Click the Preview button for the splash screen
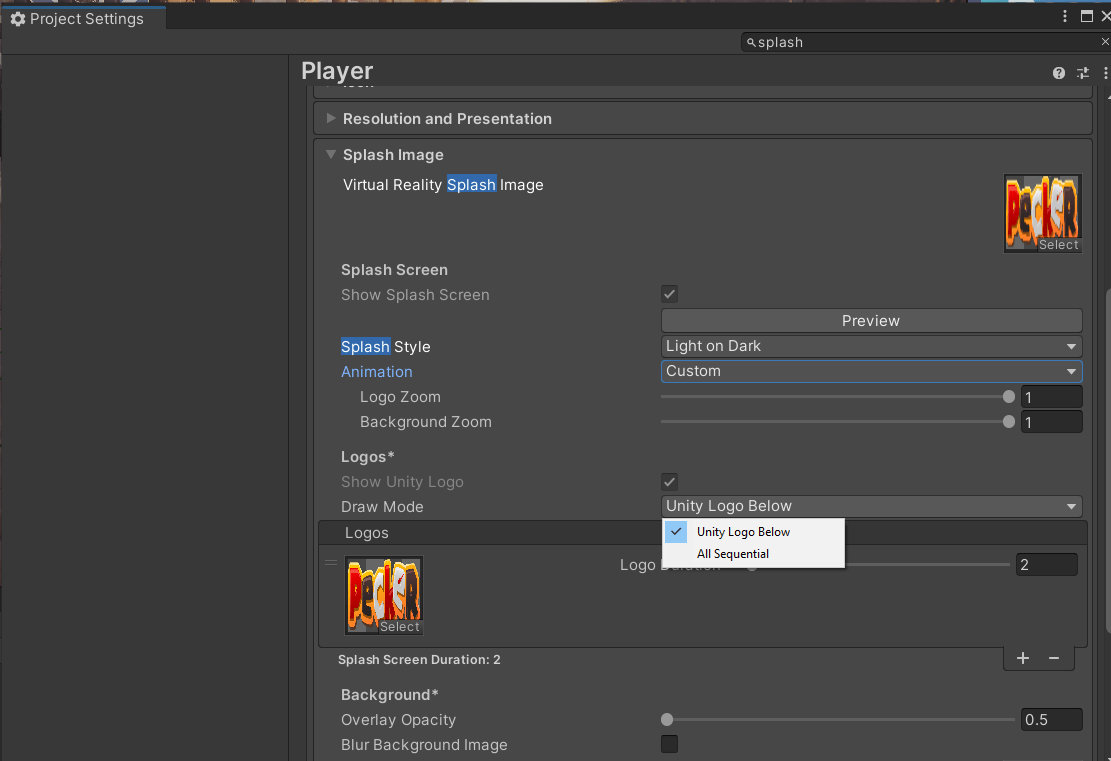This screenshot has height=761, width=1111. click(x=870, y=320)
